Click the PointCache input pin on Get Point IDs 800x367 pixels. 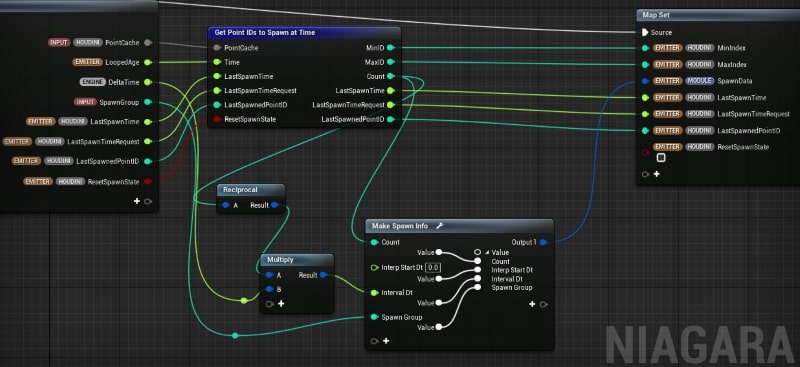(217, 47)
